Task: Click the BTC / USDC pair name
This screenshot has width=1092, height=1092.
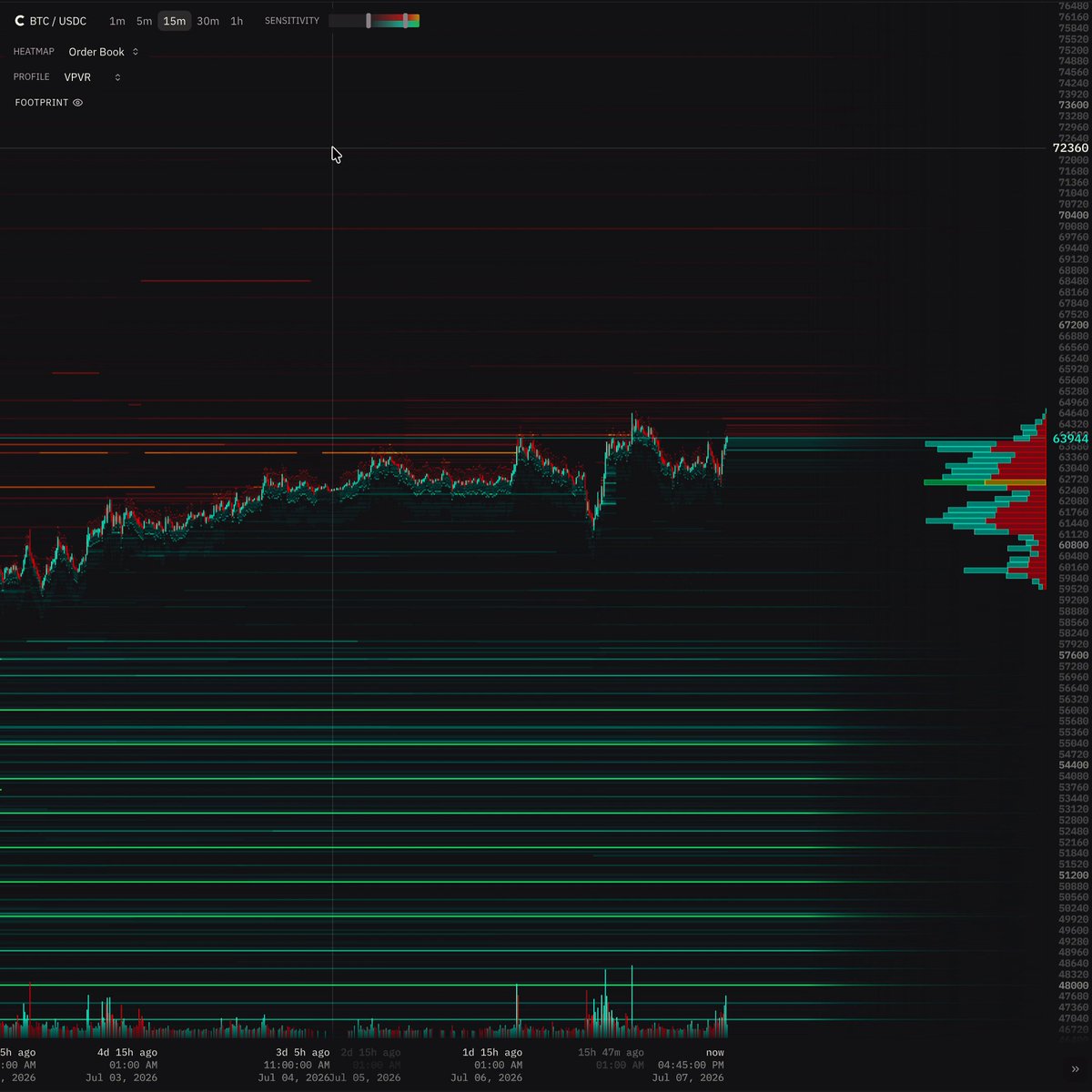Action: (x=58, y=21)
